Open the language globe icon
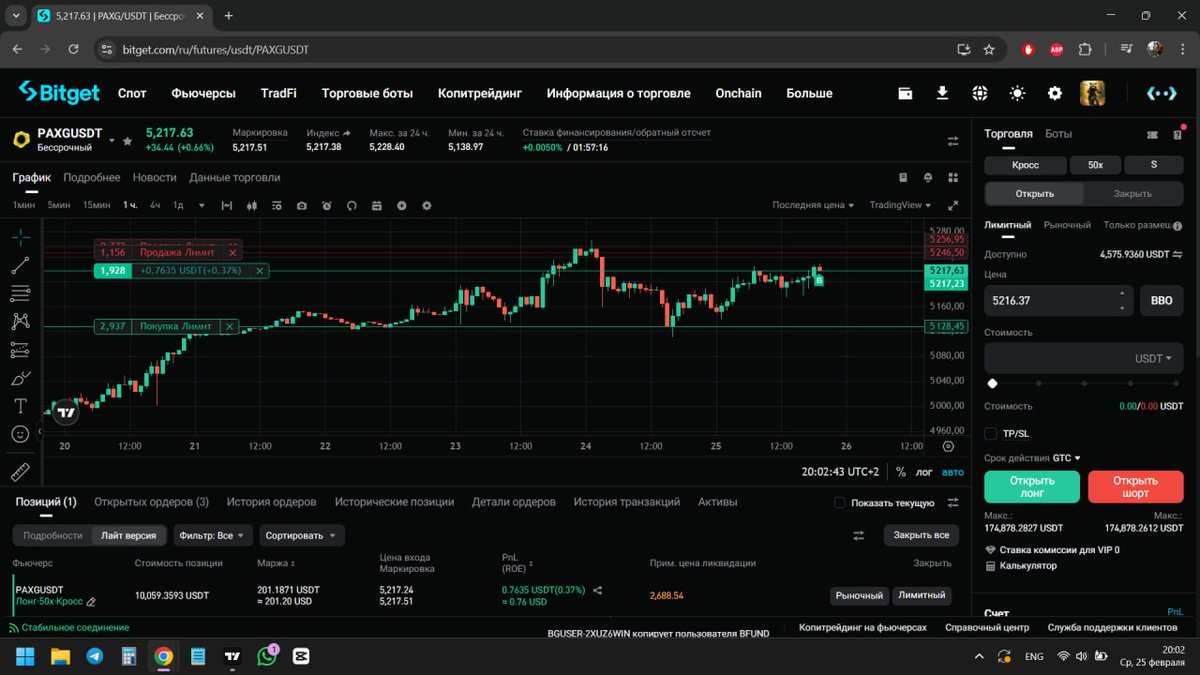This screenshot has height=675, width=1200. tap(980, 93)
